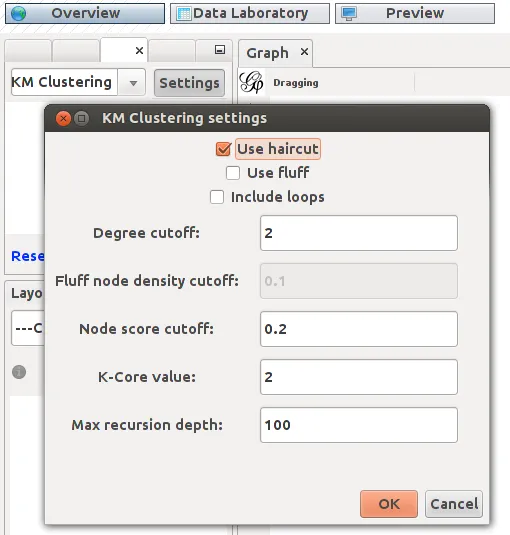The width and height of the screenshot is (510, 535).
Task: Click the Max recursion depth field
Action: pyautogui.click(x=359, y=425)
